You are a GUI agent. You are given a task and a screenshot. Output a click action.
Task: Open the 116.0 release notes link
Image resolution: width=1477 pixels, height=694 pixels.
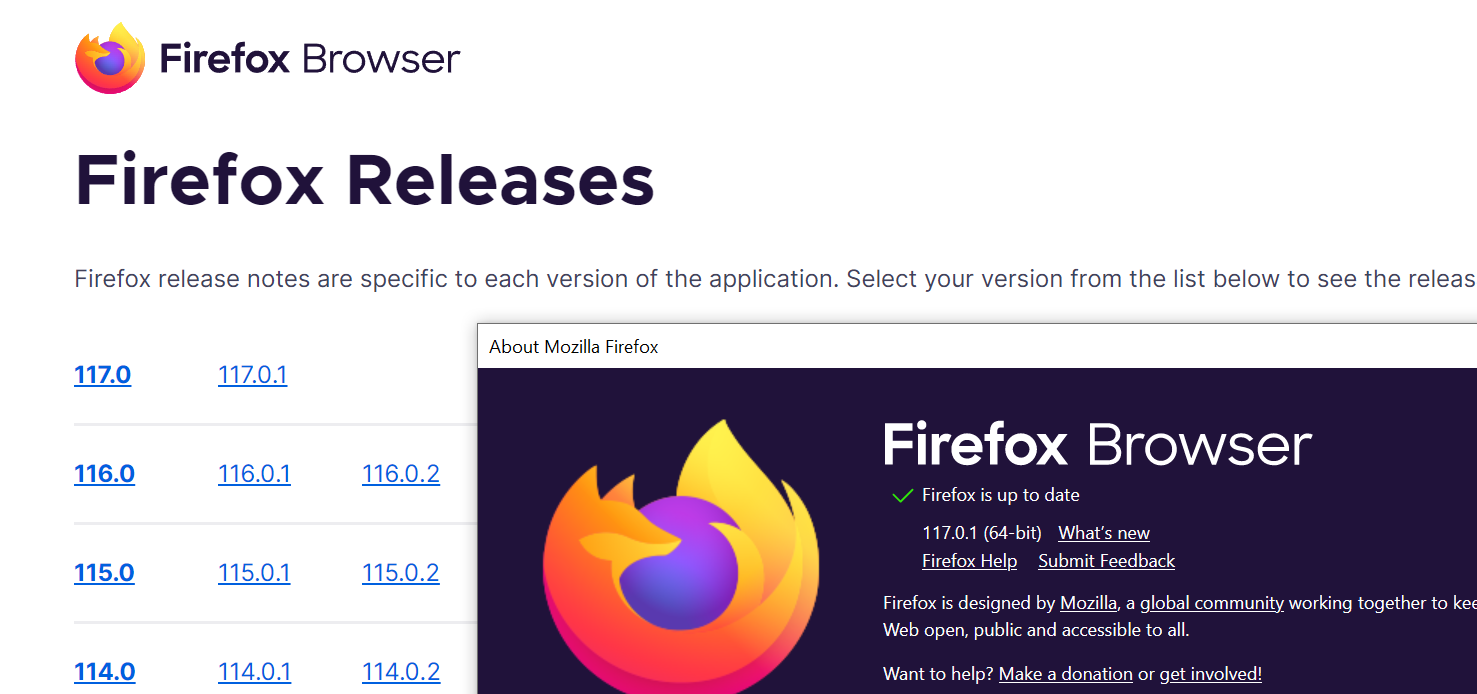pos(104,474)
